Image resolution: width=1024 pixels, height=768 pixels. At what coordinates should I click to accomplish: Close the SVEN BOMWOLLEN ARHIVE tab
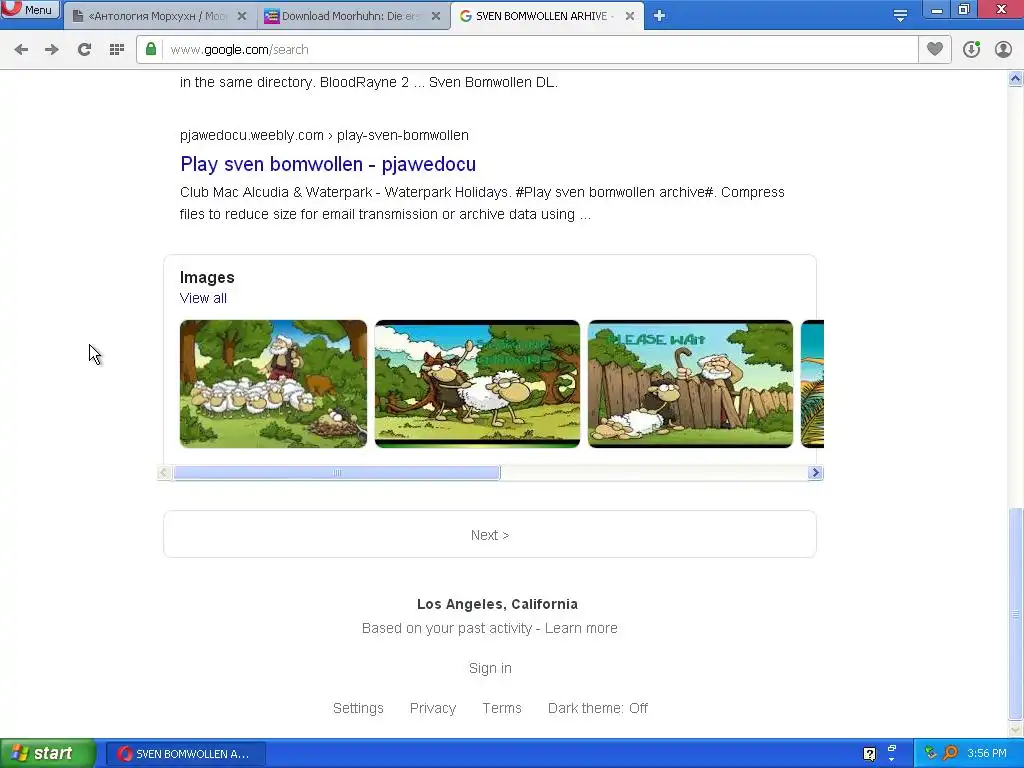coord(630,16)
